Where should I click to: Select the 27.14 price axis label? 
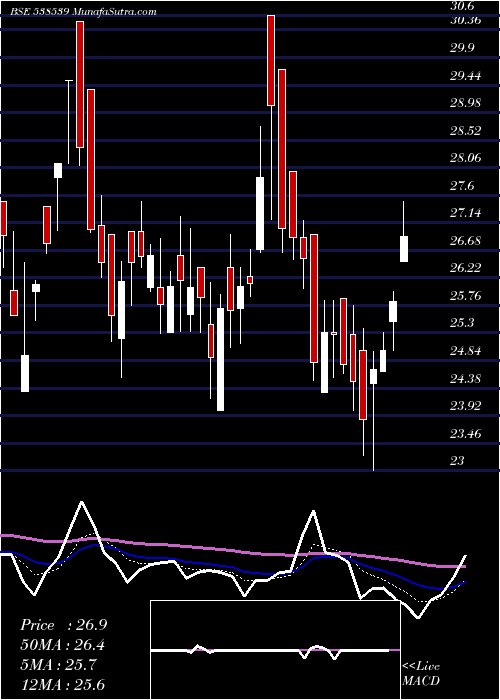pyautogui.click(x=466, y=213)
